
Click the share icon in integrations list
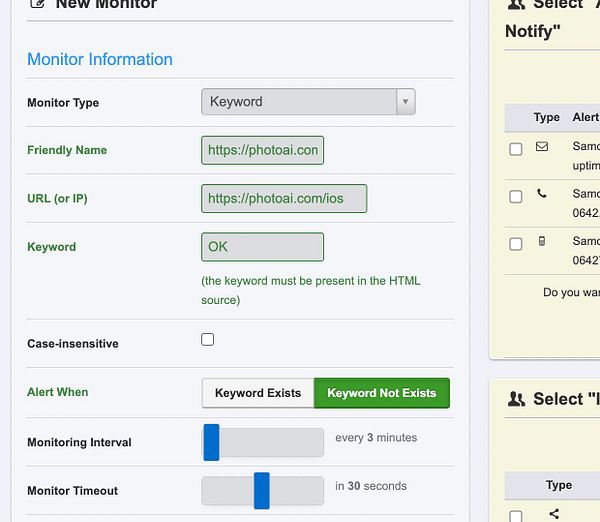click(x=555, y=514)
